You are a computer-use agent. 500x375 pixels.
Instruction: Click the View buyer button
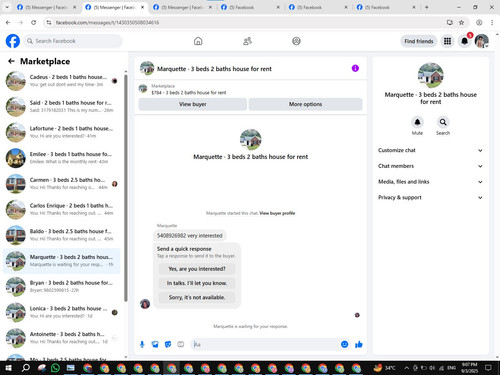point(193,104)
